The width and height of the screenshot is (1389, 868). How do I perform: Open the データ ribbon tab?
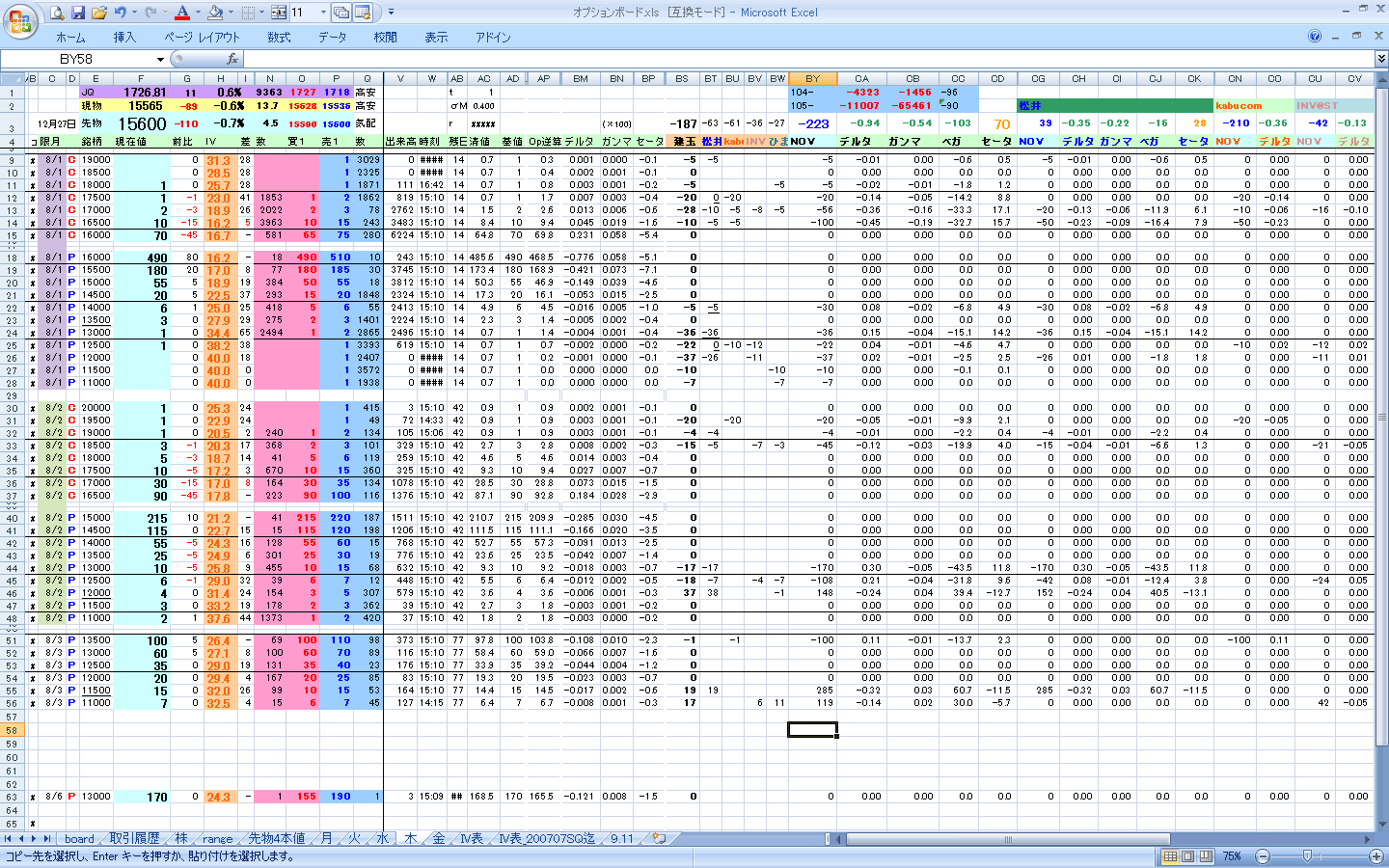pos(332,37)
